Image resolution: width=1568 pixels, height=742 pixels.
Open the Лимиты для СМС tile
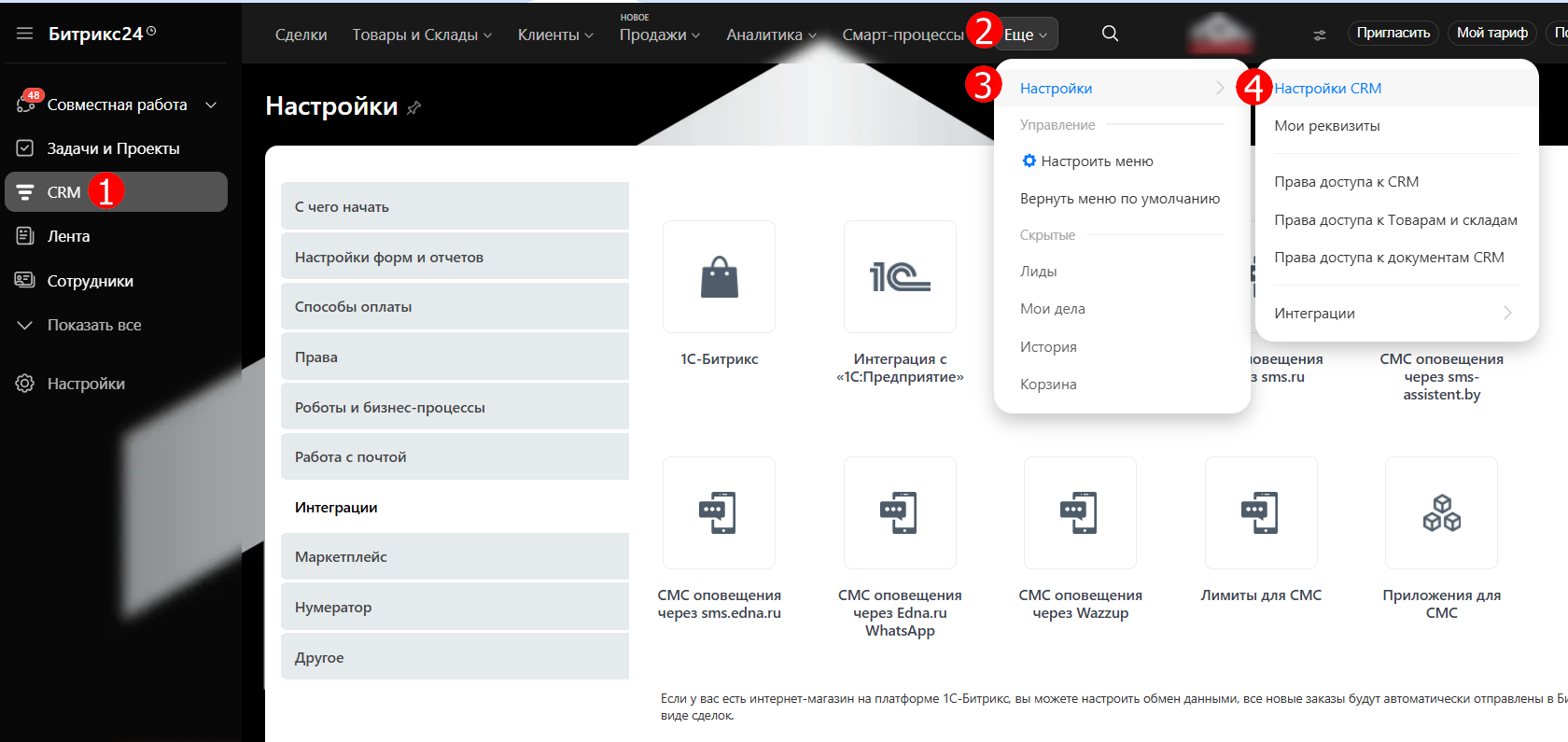click(x=1261, y=512)
